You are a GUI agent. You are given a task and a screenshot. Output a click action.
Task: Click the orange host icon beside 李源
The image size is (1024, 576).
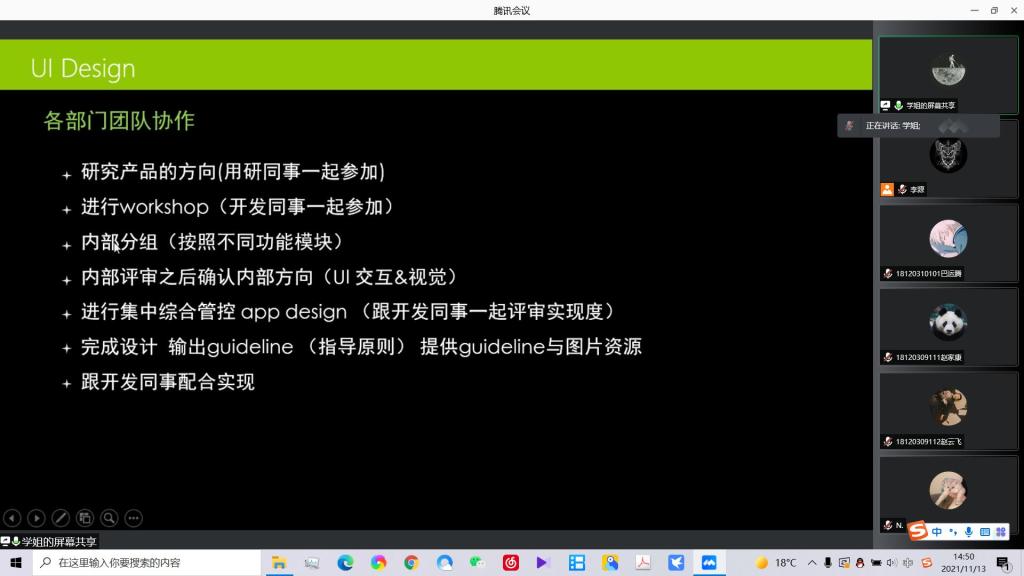(887, 189)
